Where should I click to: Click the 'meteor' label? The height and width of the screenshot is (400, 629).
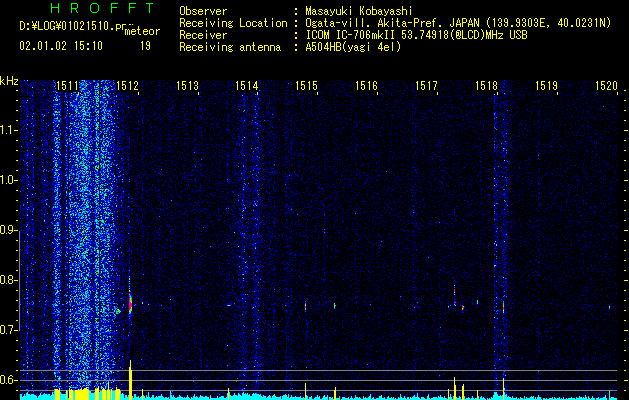coord(142,31)
